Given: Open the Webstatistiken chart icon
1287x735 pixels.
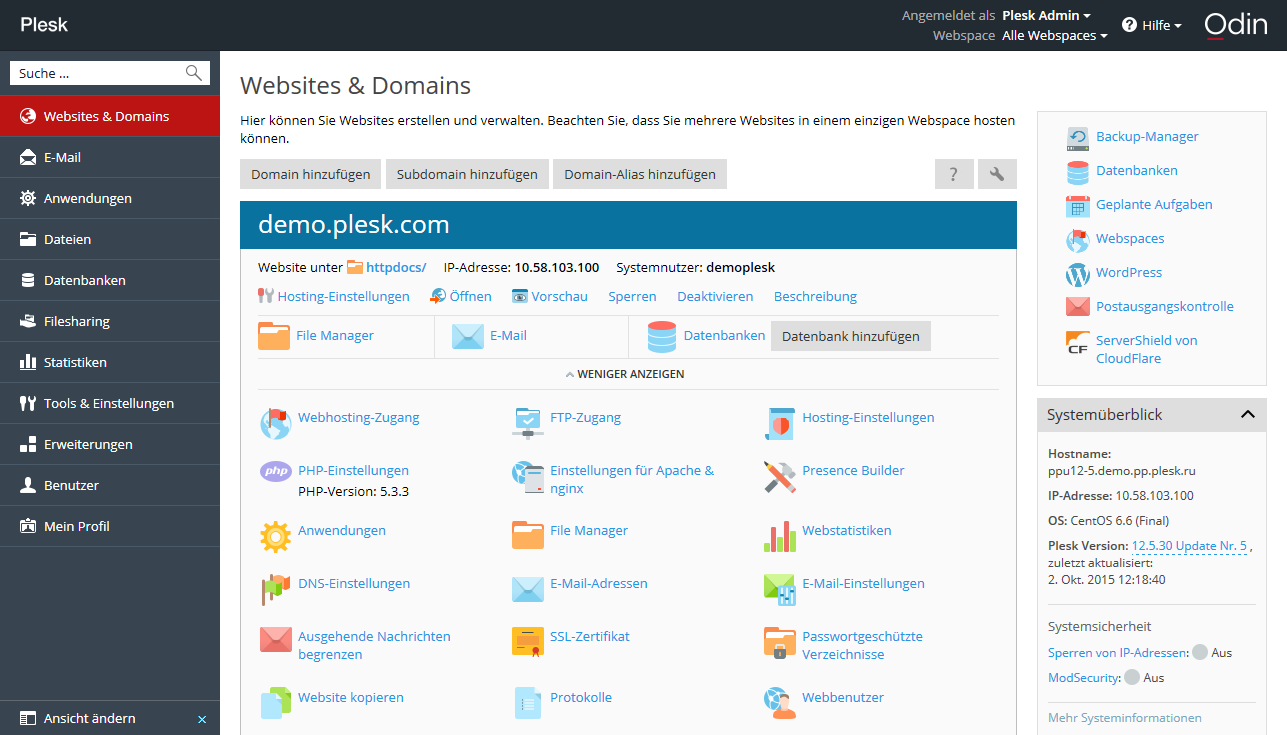Looking at the screenshot, I should coord(779,536).
